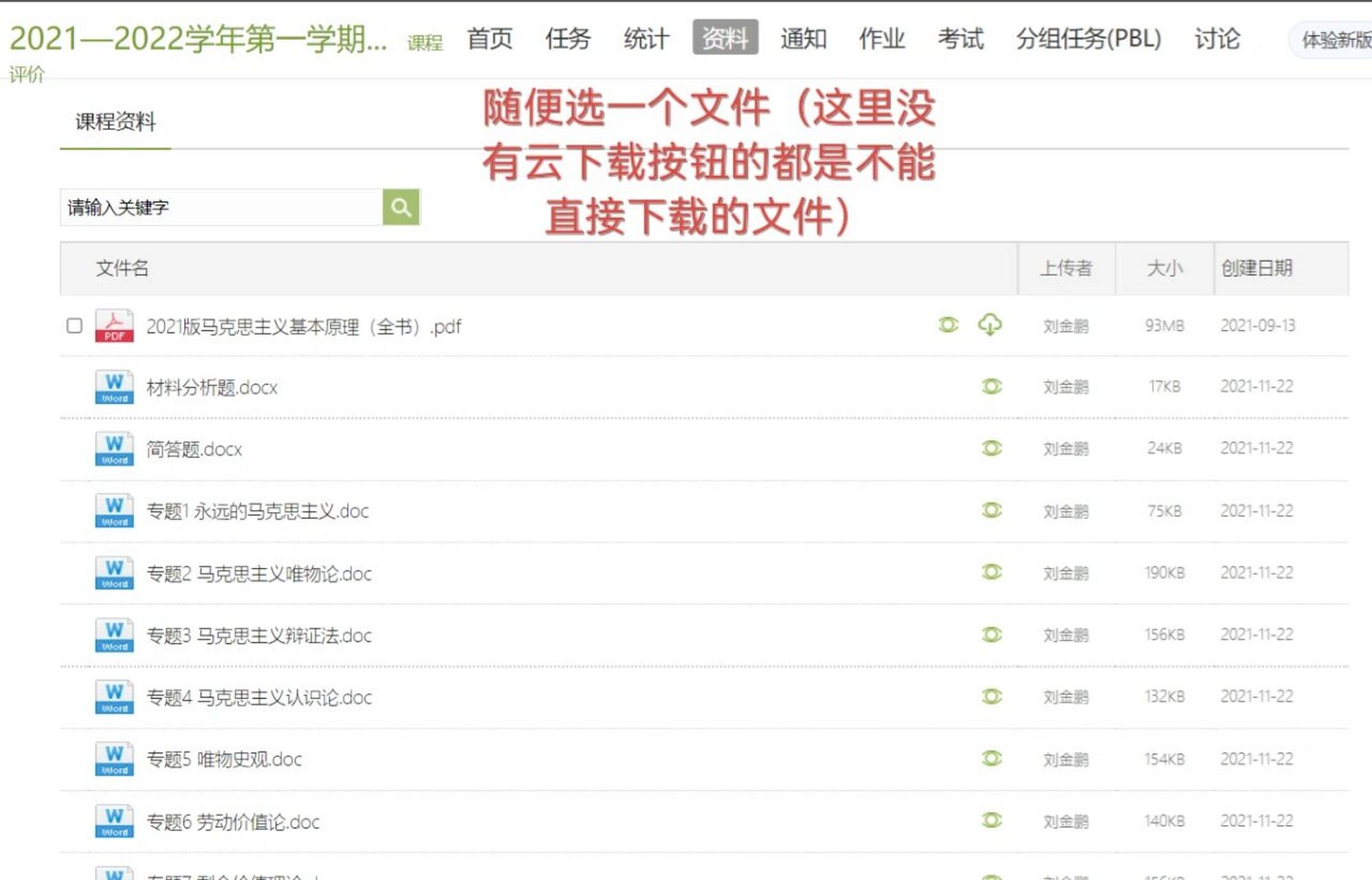This screenshot has height=880, width=1372.
Task: Open file 简答题.docx
Action: pos(194,450)
